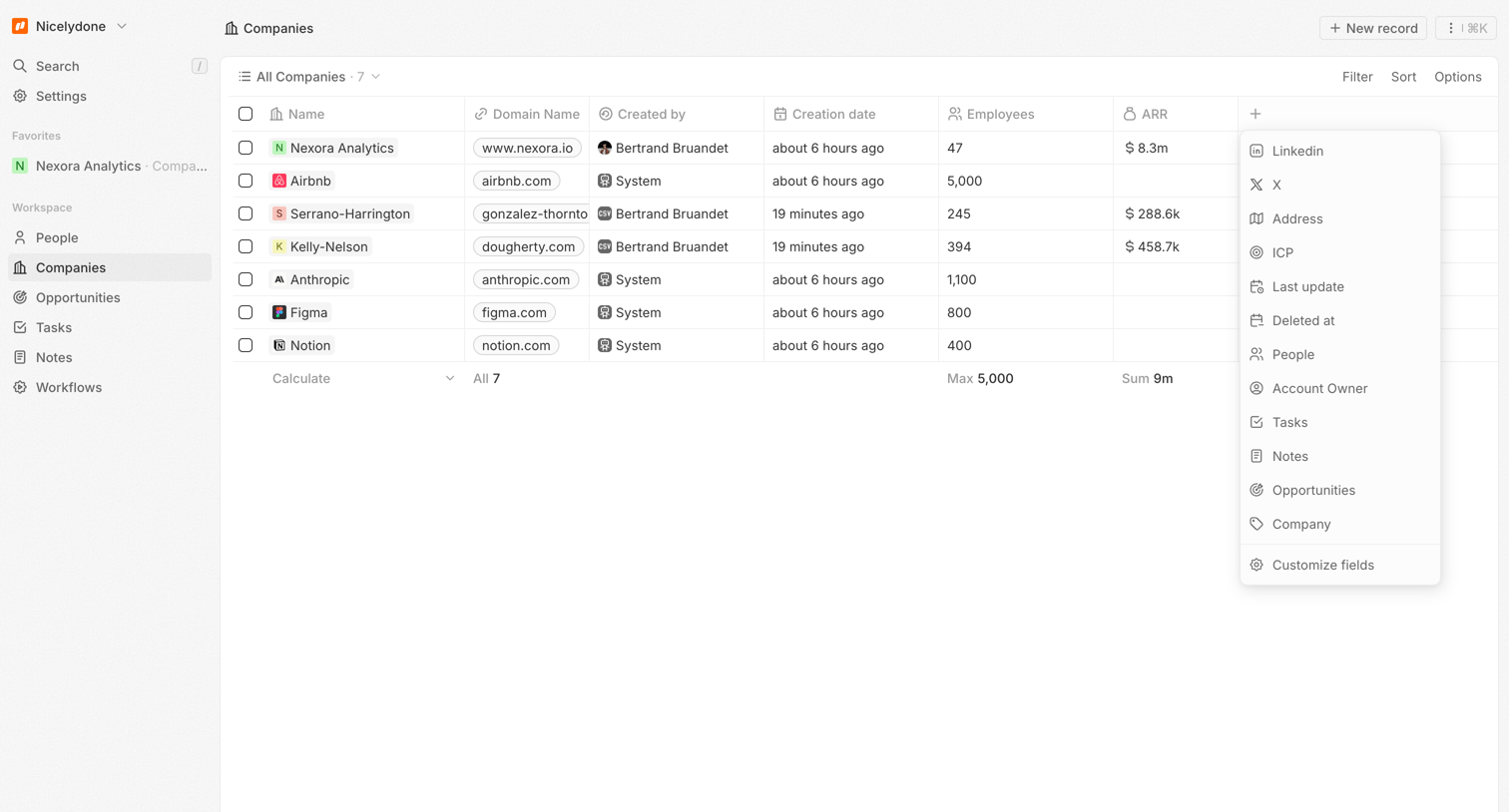Screen dimensions: 1509x812
Task: Click the Employees column header
Action: [x=1025, y=114]
